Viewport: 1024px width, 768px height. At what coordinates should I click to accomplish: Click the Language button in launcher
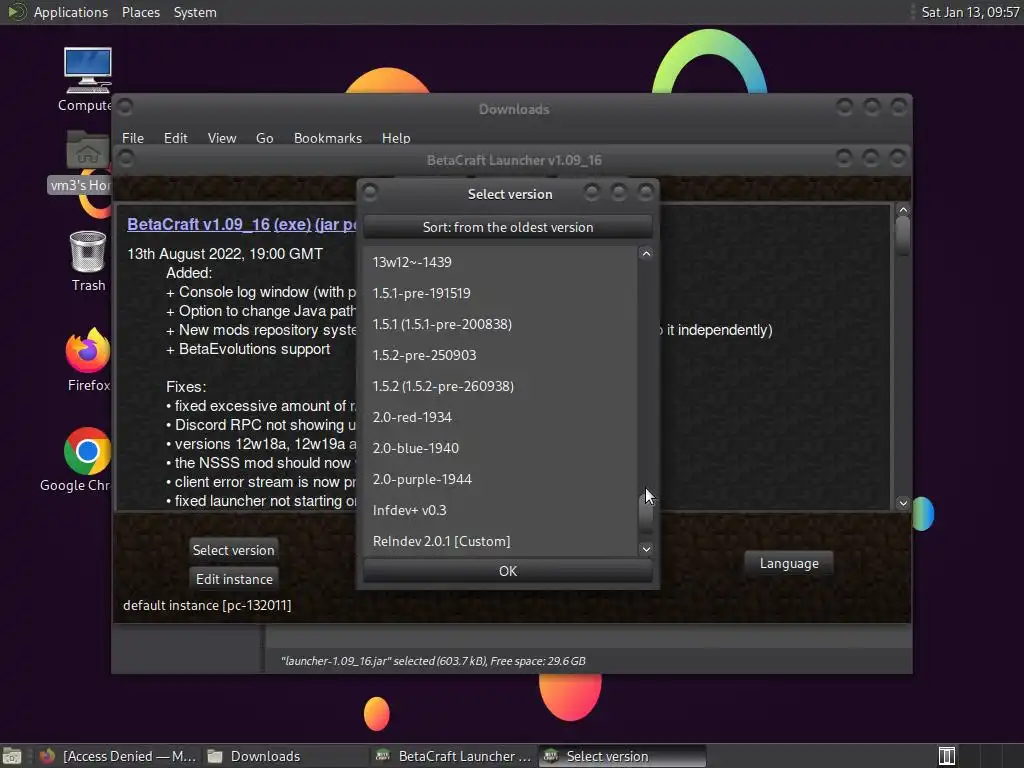click(789, 563)
